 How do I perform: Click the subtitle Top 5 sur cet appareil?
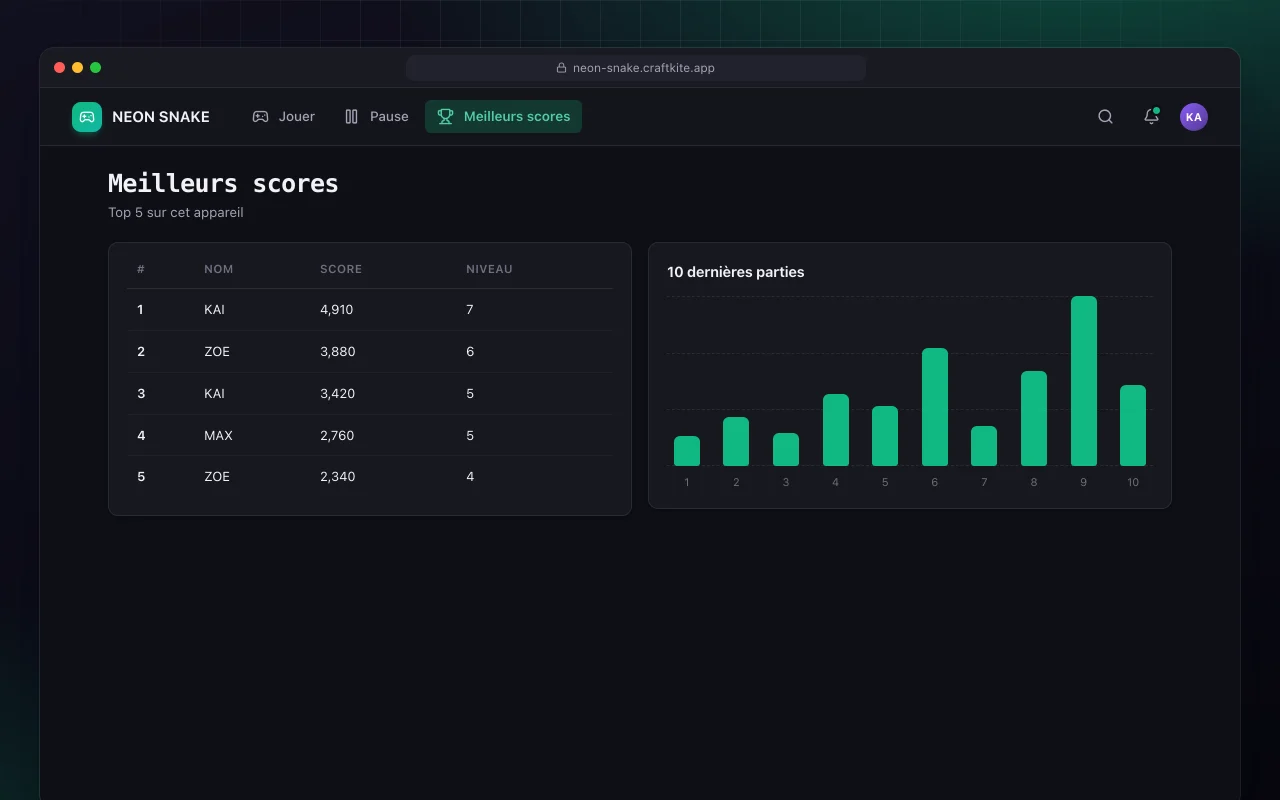[176, 213]
